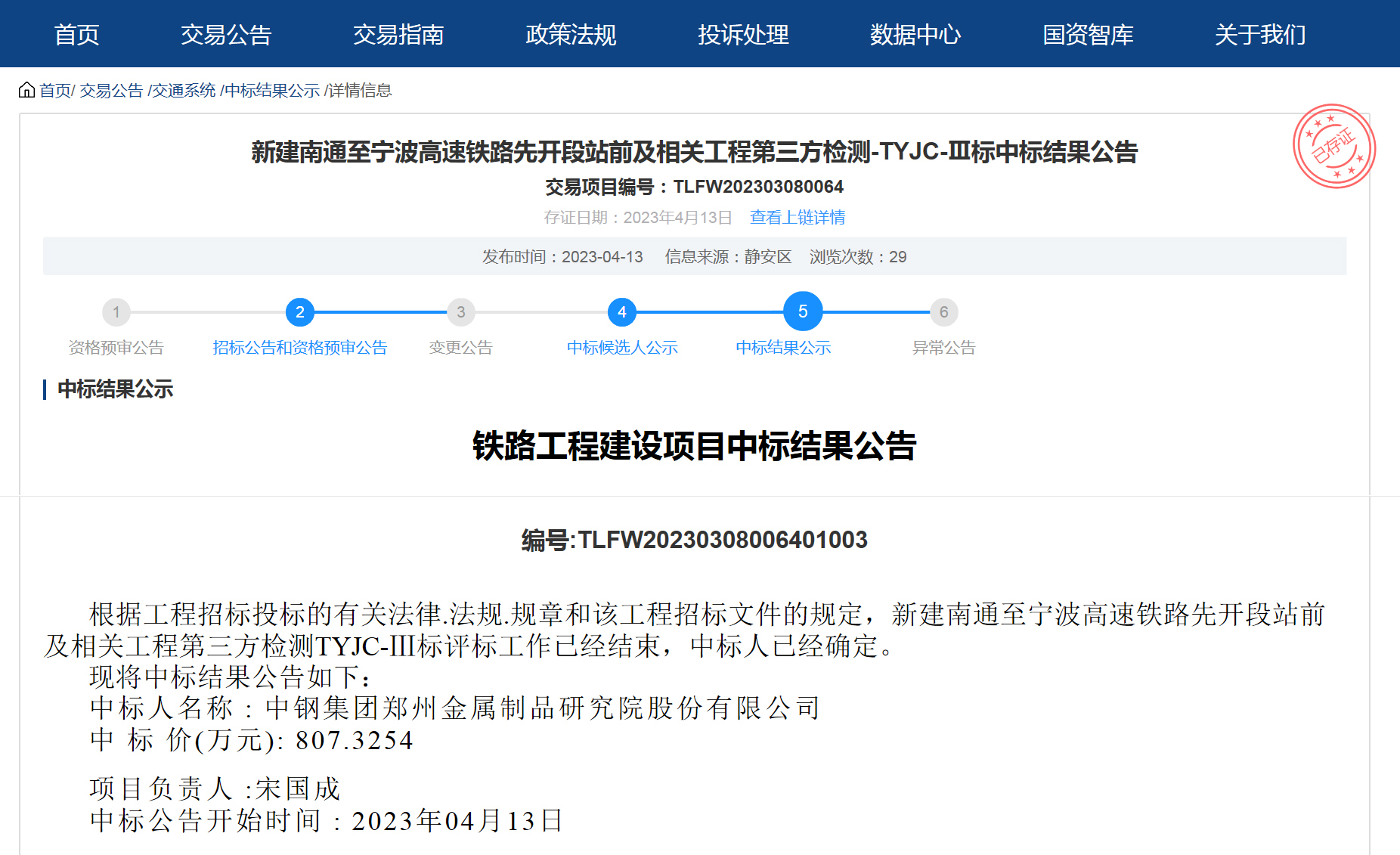Screen dimensions: 1400x855
Task: Select step 2 circle in progress bar
Action: pyautogui.click(x=300, y=312)
